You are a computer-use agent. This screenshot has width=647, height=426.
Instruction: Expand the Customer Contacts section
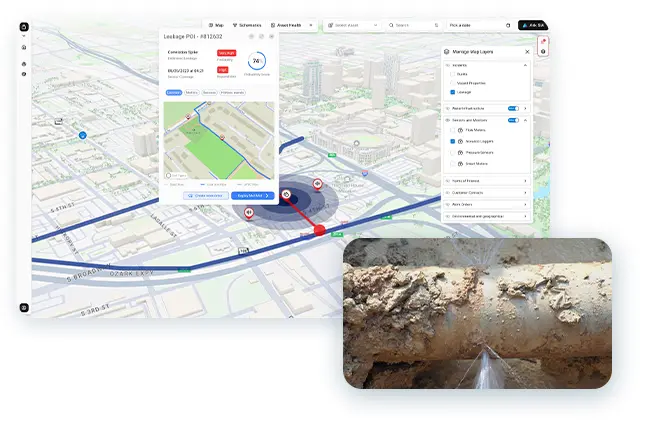pos(486,191)
